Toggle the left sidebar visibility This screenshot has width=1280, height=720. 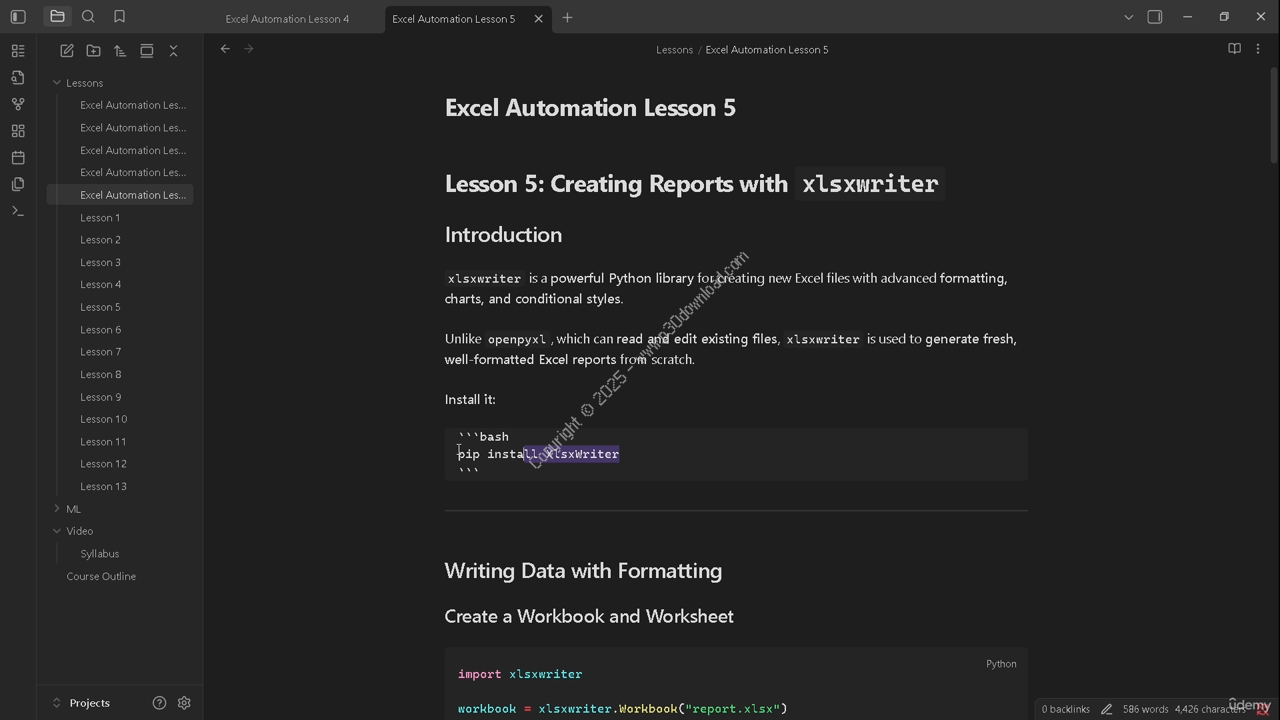point(18,17)
